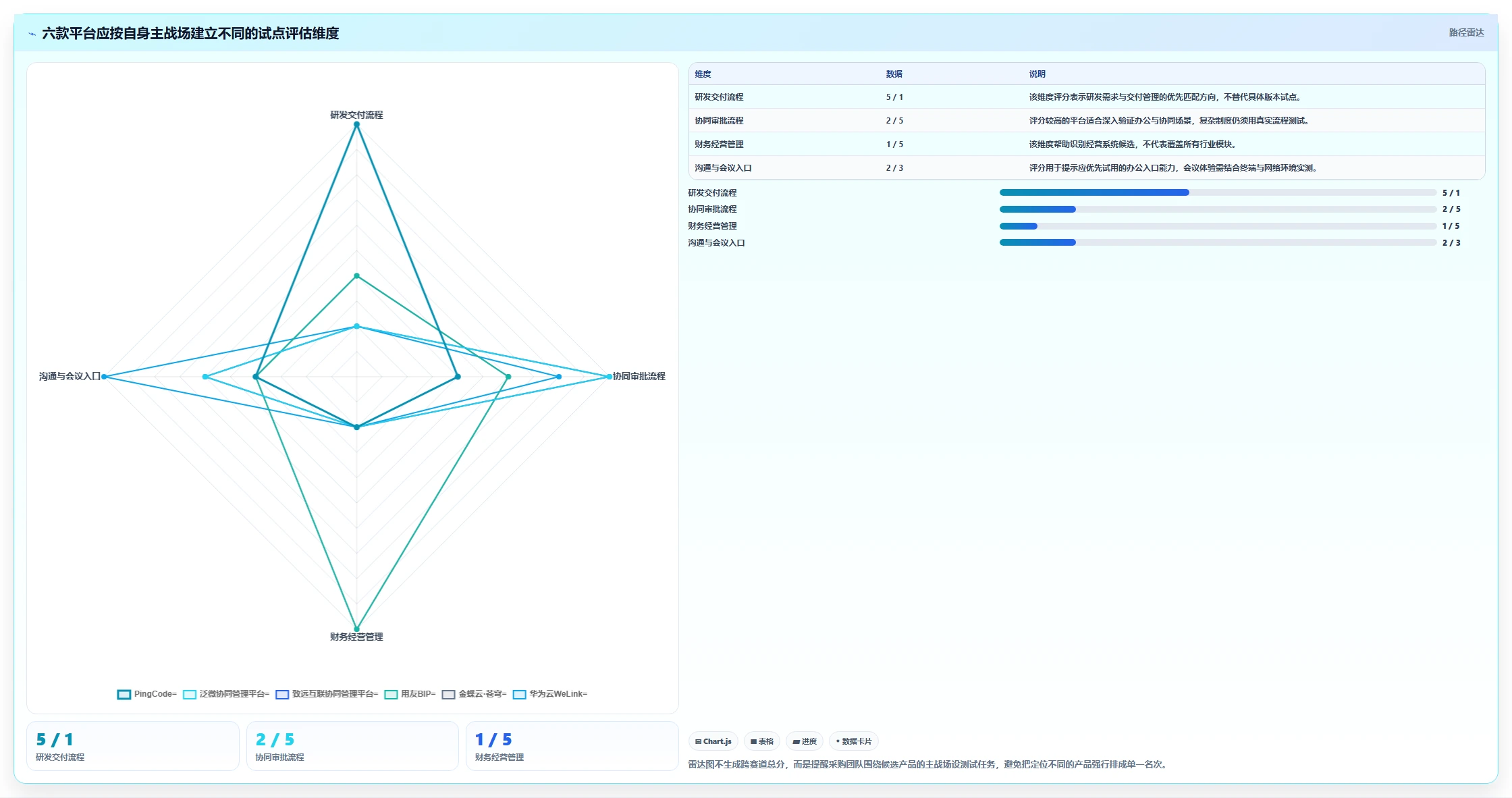Click the 进度 chip
Viewport: 1512px width, 798px height.
coord(805,741)
